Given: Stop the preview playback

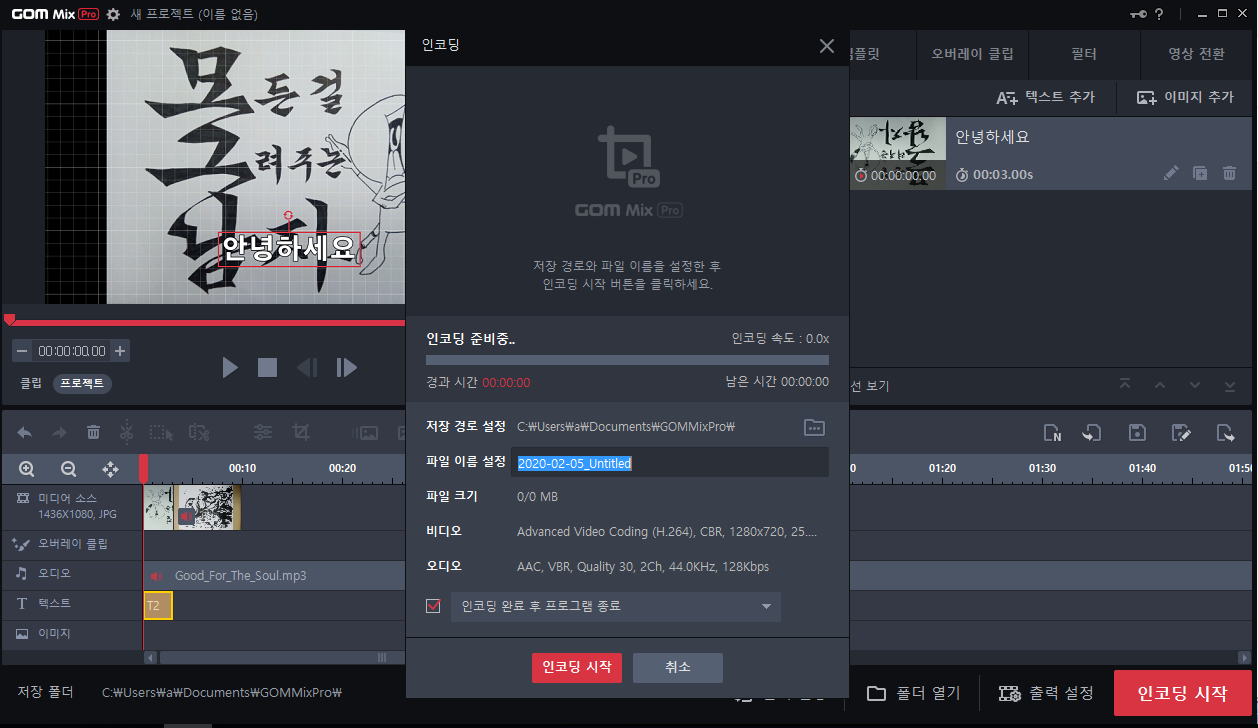Looking at the screenshot, I should click(x=267, y=368).
